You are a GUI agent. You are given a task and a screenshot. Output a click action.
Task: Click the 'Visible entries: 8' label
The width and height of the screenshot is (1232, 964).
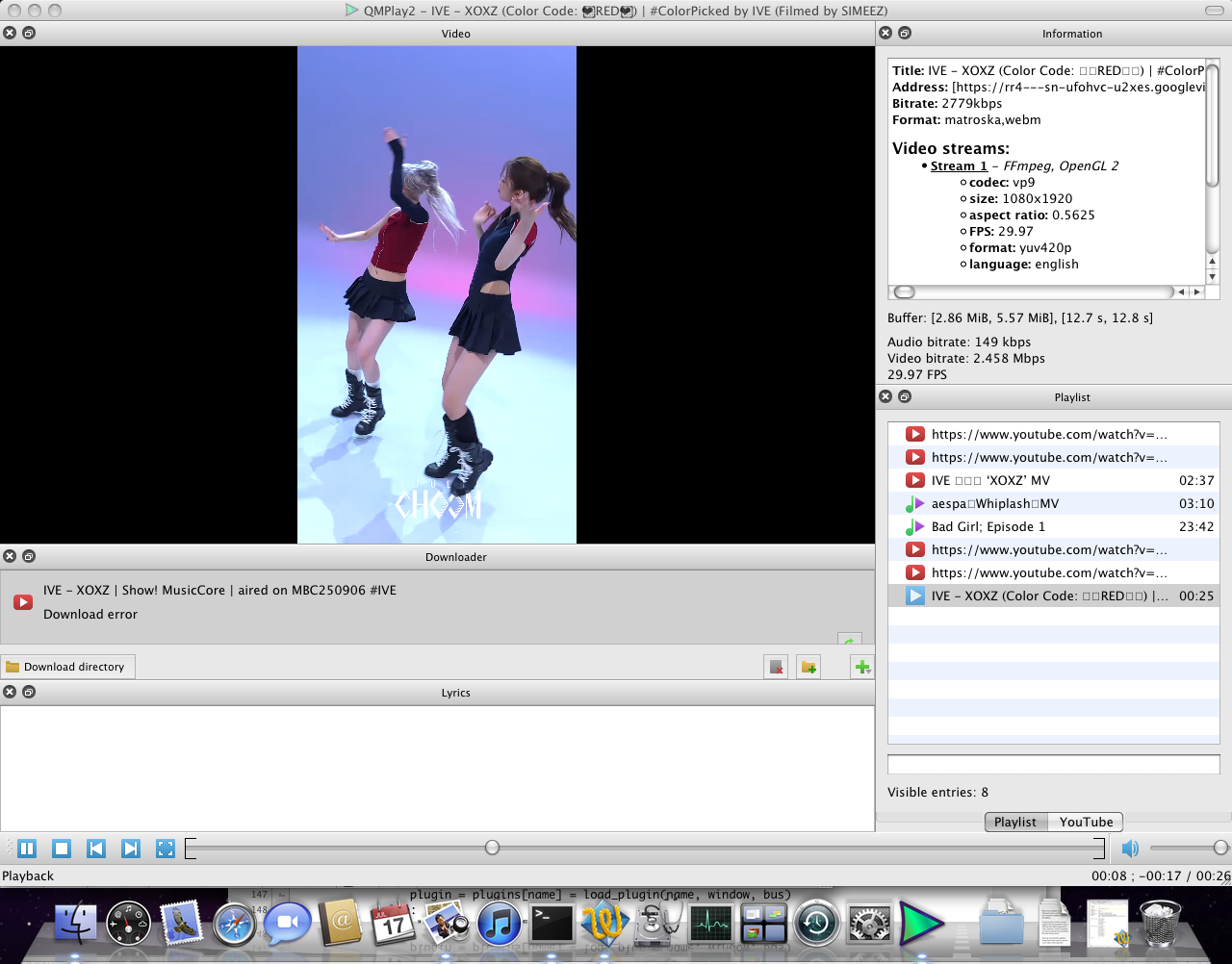coord(937,792)
